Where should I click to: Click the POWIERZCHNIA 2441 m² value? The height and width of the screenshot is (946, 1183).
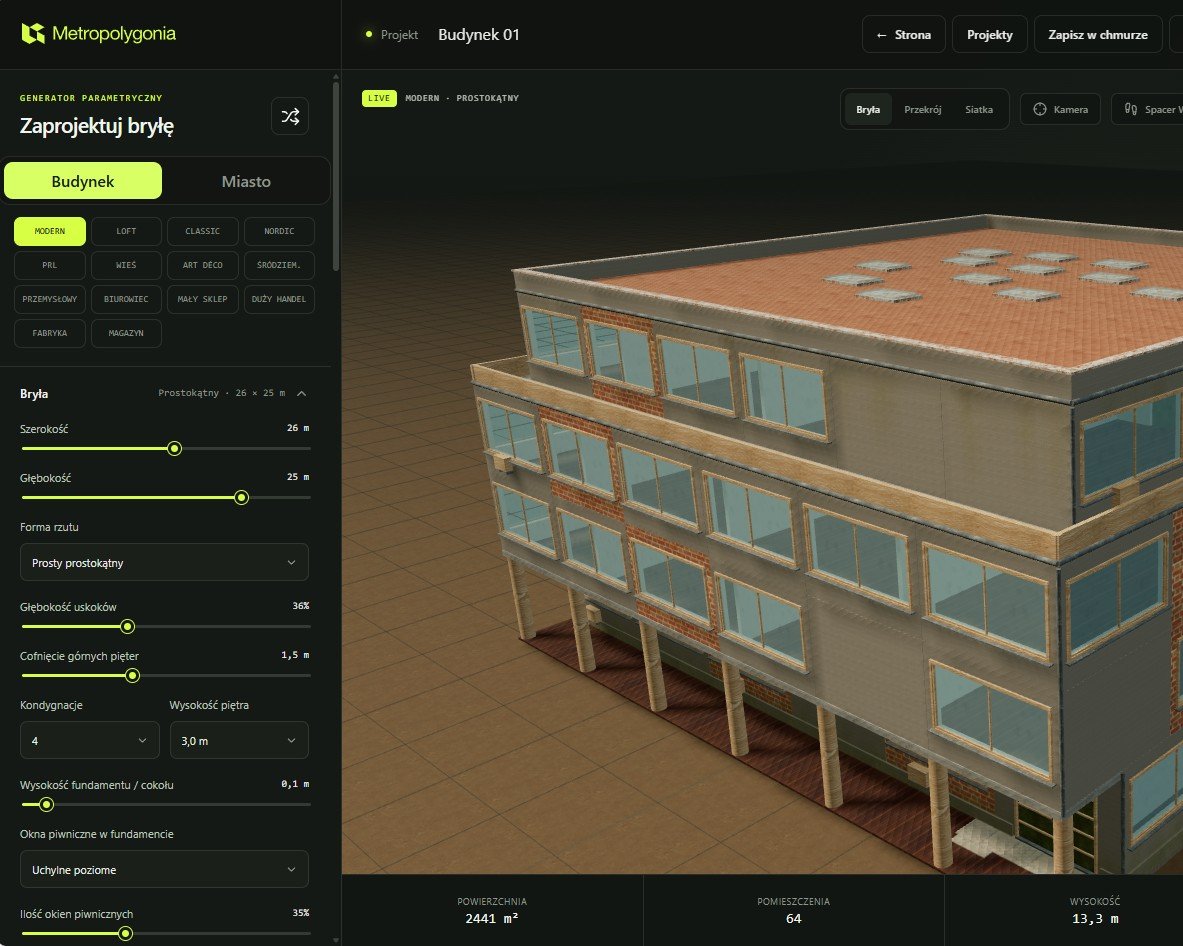pos(492,919)
